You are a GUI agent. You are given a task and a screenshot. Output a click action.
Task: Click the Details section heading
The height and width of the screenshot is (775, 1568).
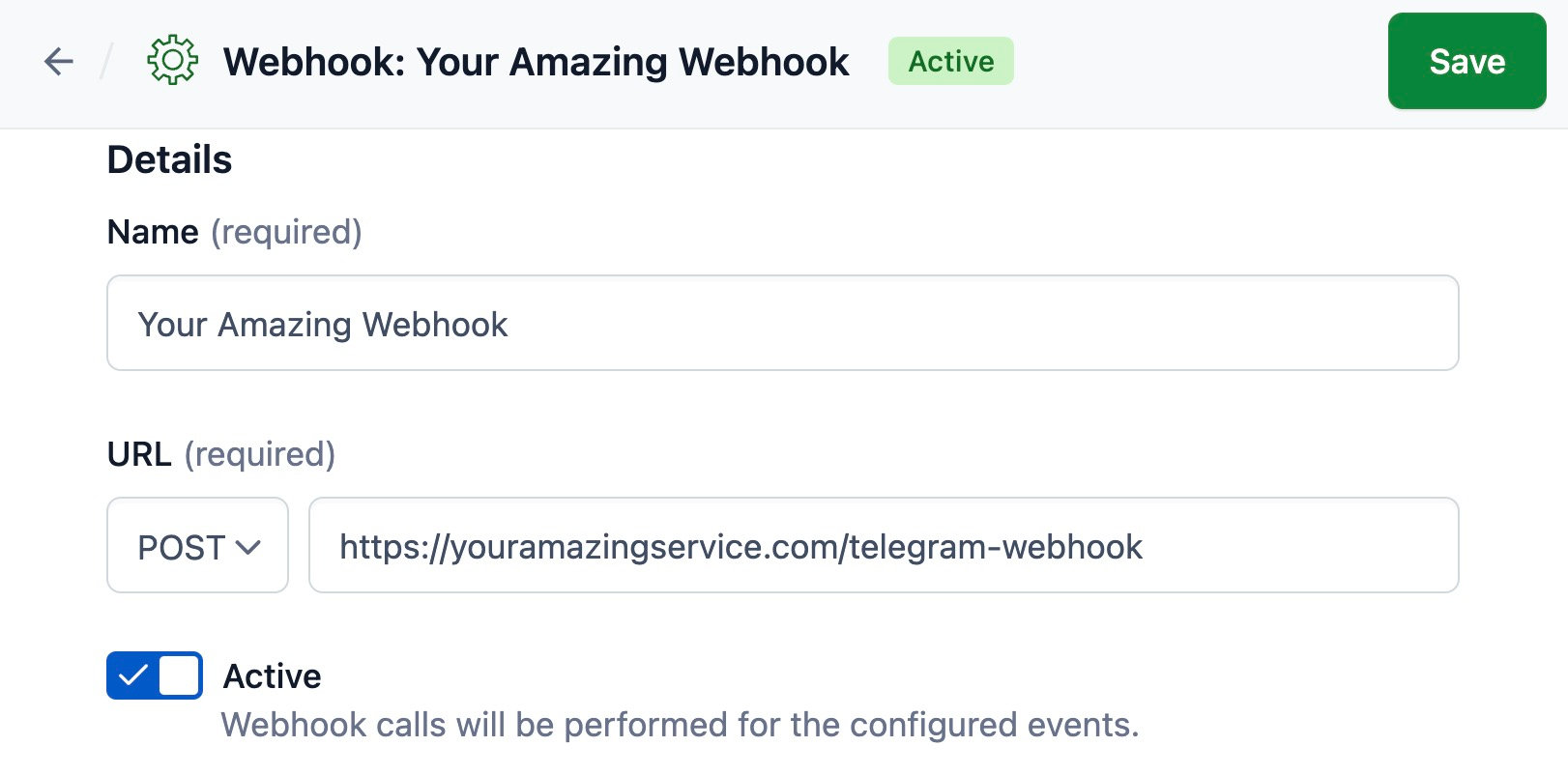169,158
